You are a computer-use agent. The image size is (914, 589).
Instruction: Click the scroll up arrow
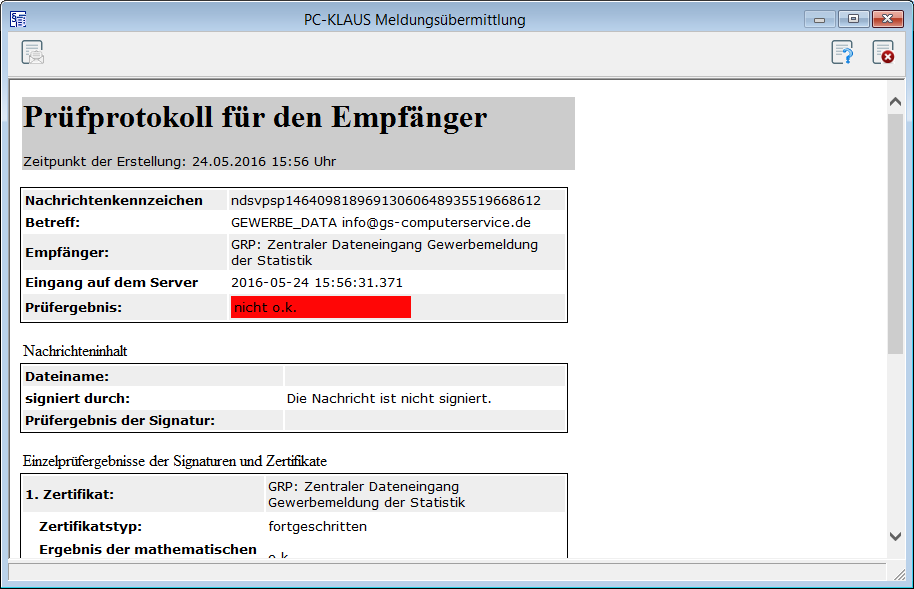click(895, 101)
